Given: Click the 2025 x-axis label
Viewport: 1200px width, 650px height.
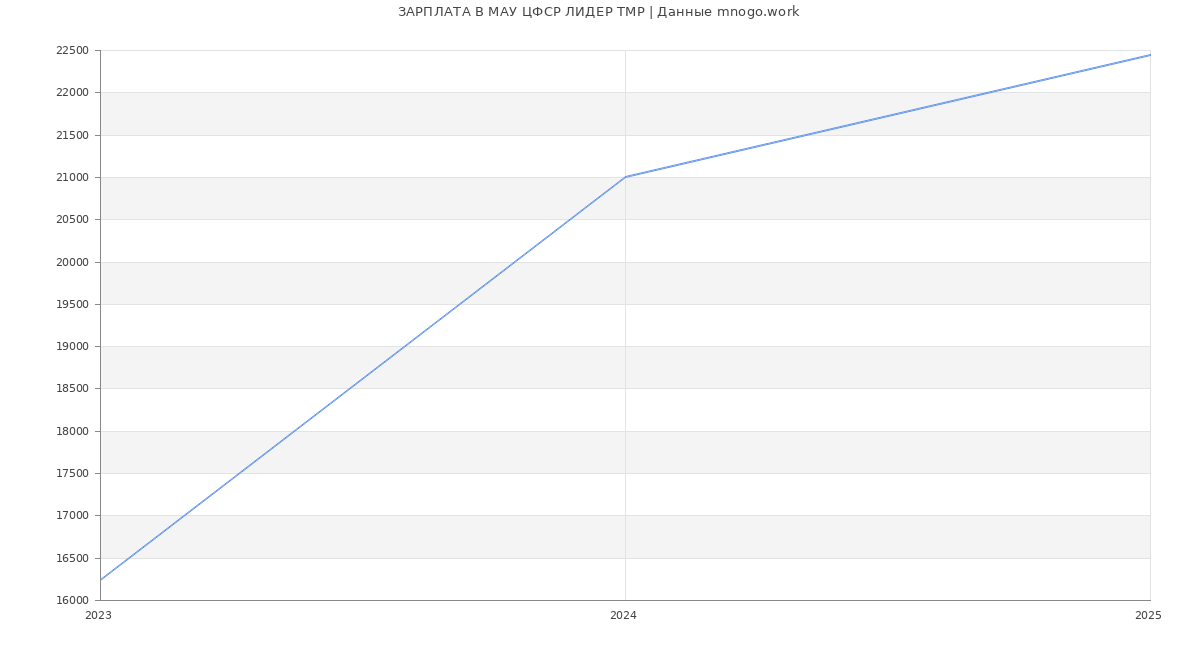Looking at the screenshot, I should point(1148,616).
